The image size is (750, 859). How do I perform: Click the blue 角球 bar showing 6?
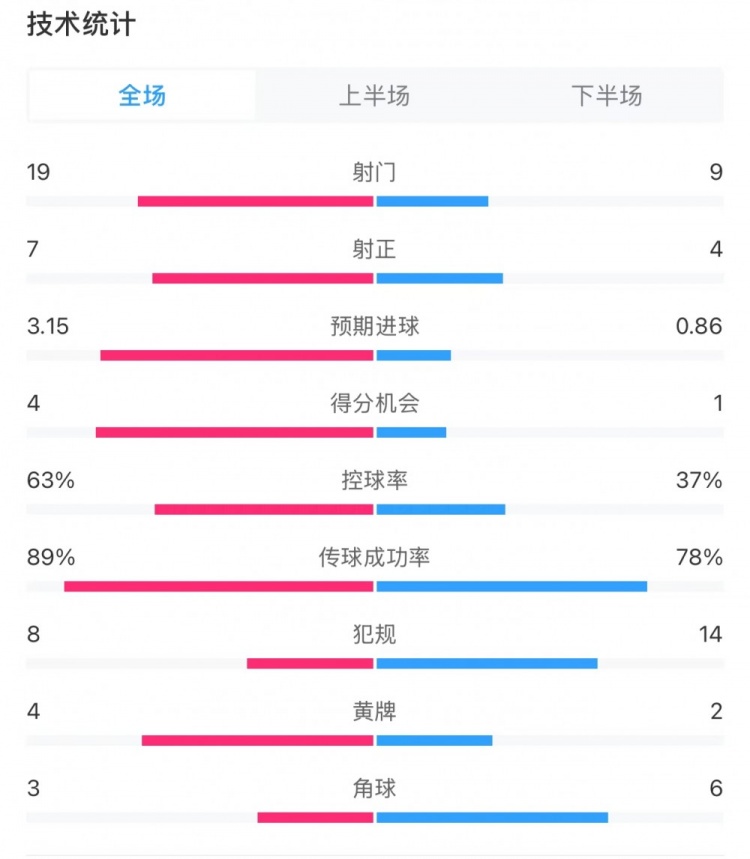[x=492, y=817]
